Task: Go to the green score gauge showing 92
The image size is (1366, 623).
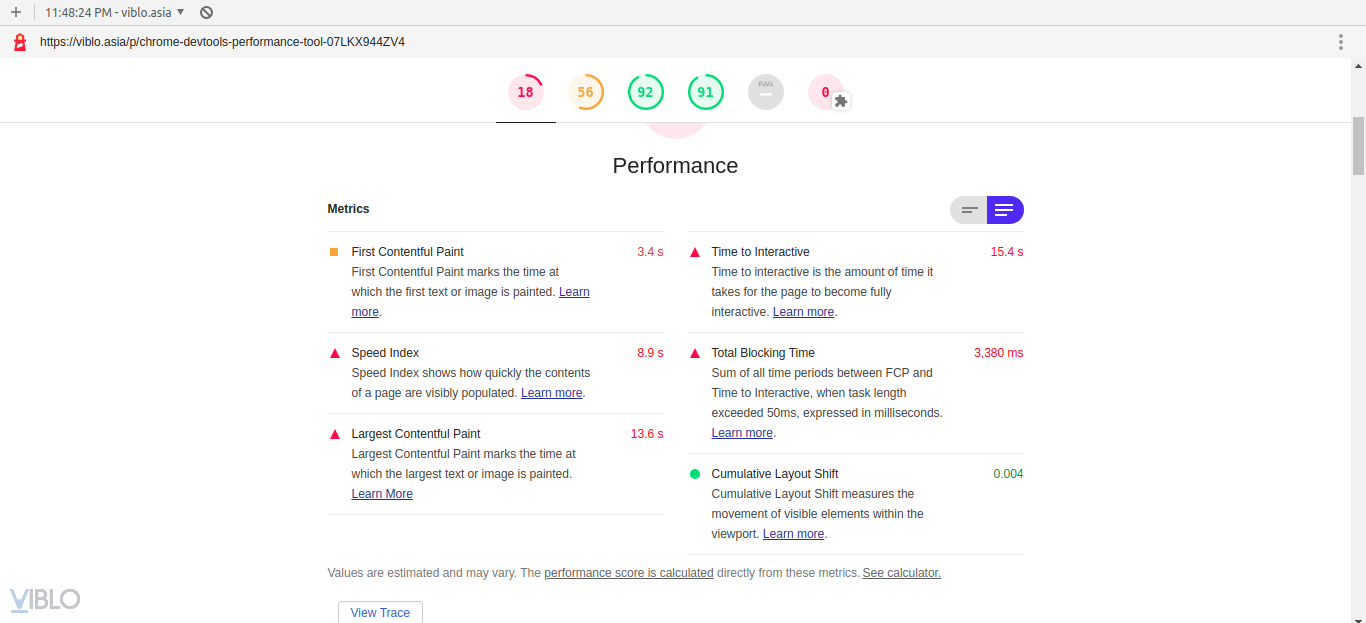Action: tap(645, 92)
